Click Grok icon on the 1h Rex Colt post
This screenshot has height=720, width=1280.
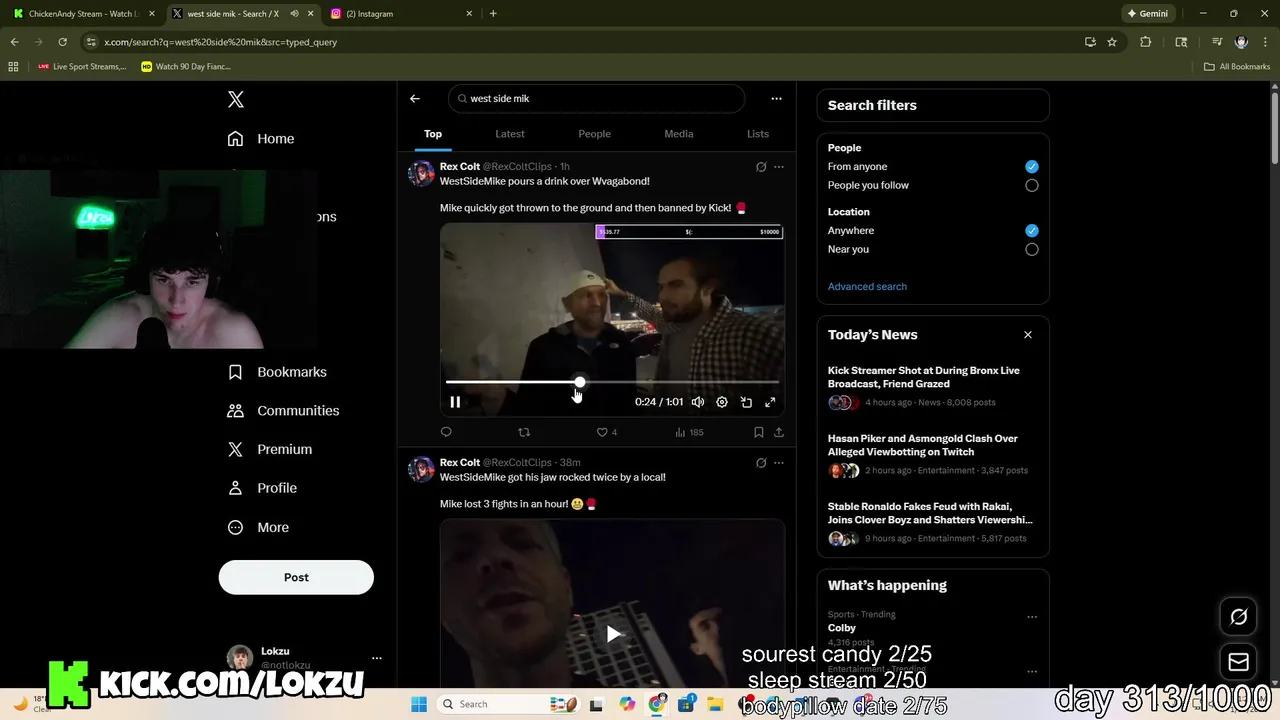pos(761,167)
